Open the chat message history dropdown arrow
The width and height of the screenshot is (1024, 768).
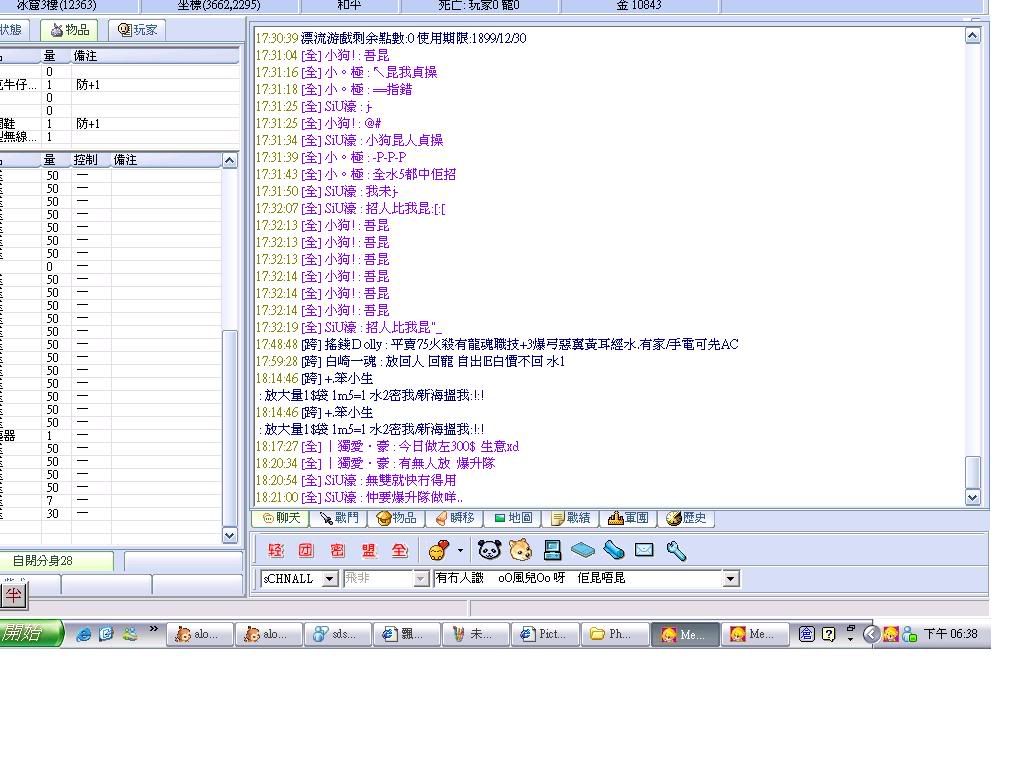(x=730, y=579)
